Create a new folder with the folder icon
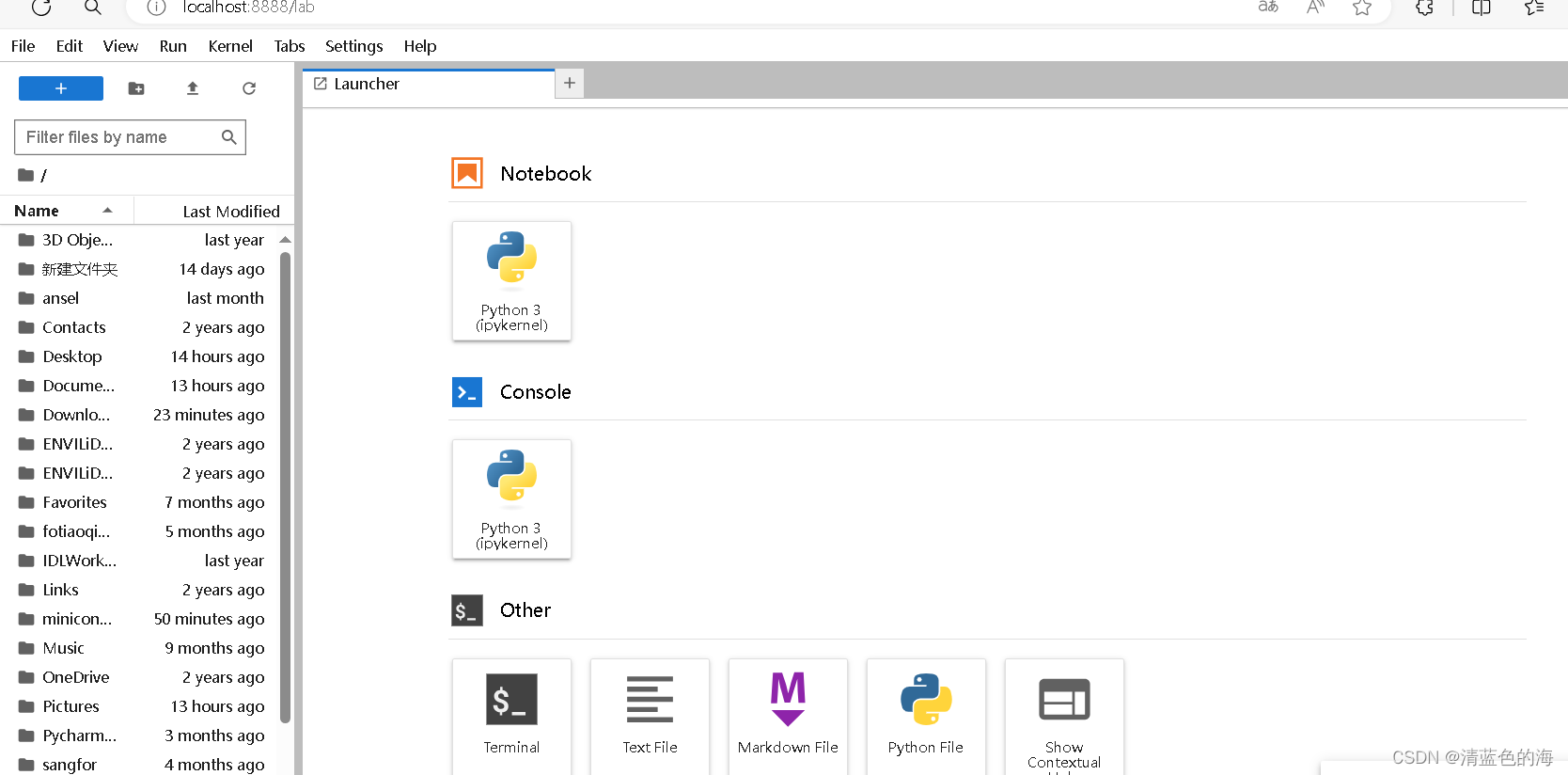1568x775 pixels. (136, 88)
